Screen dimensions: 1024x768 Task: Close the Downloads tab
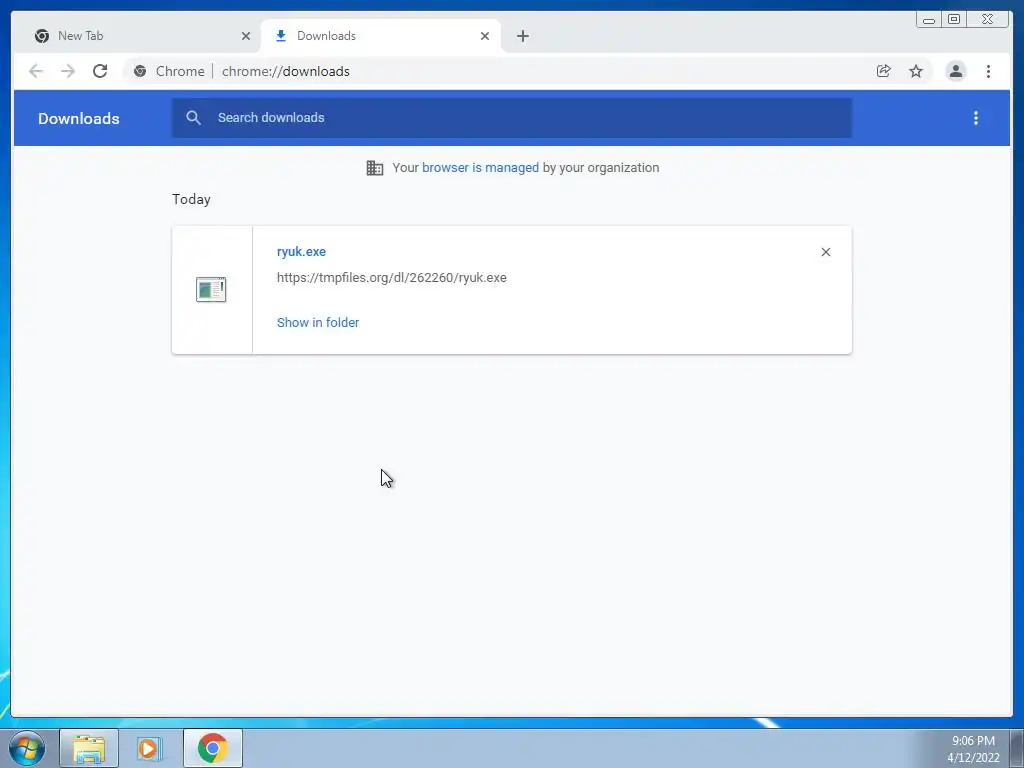485,36
